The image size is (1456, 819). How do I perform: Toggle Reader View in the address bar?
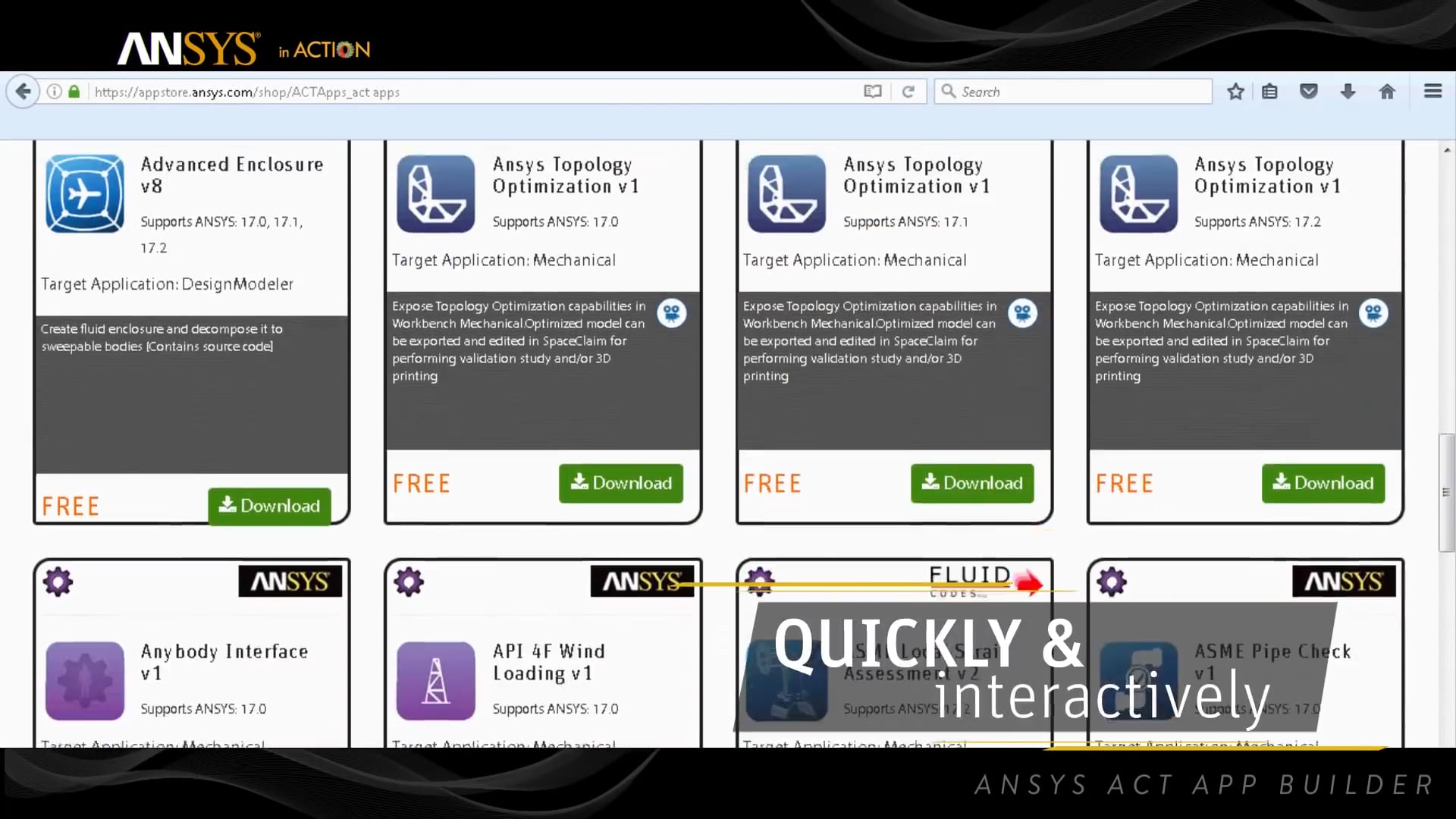[x=871, y=91]
